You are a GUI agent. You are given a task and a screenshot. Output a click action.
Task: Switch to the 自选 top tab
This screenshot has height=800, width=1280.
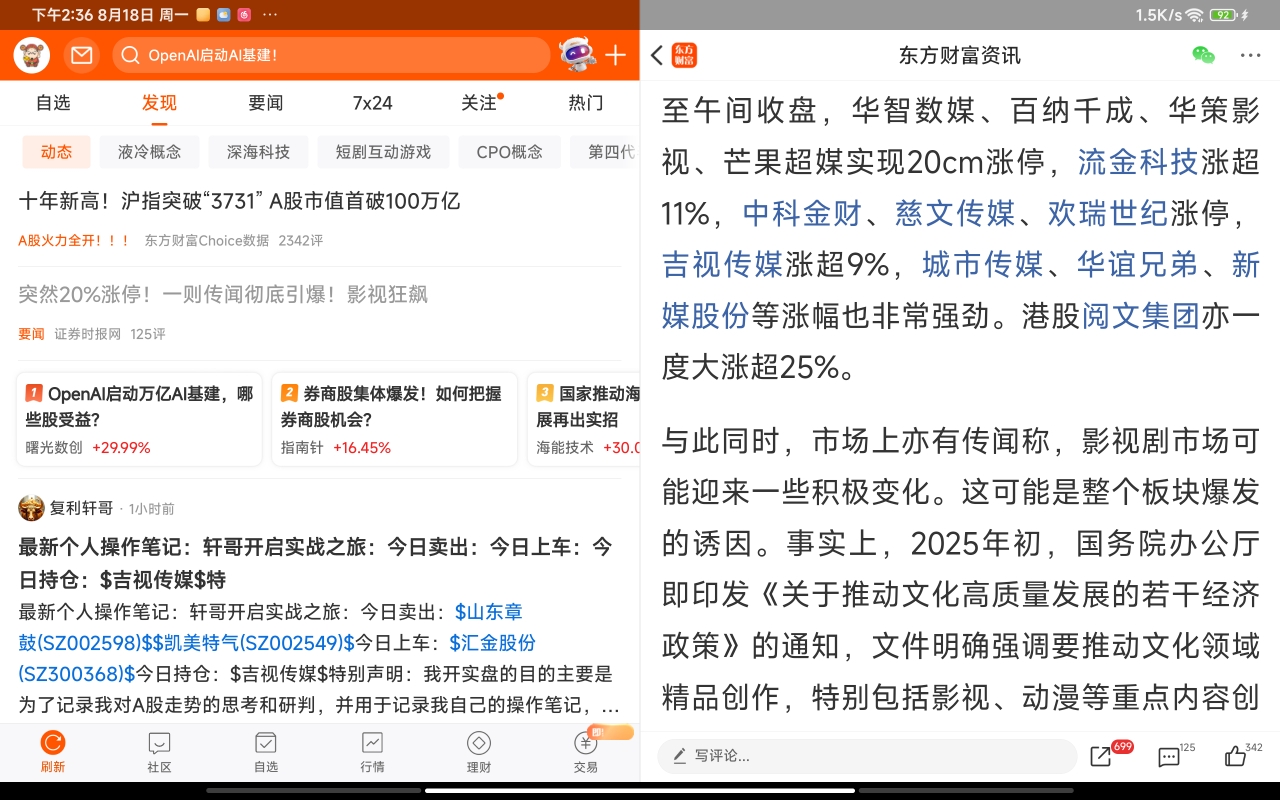(53, 103)
